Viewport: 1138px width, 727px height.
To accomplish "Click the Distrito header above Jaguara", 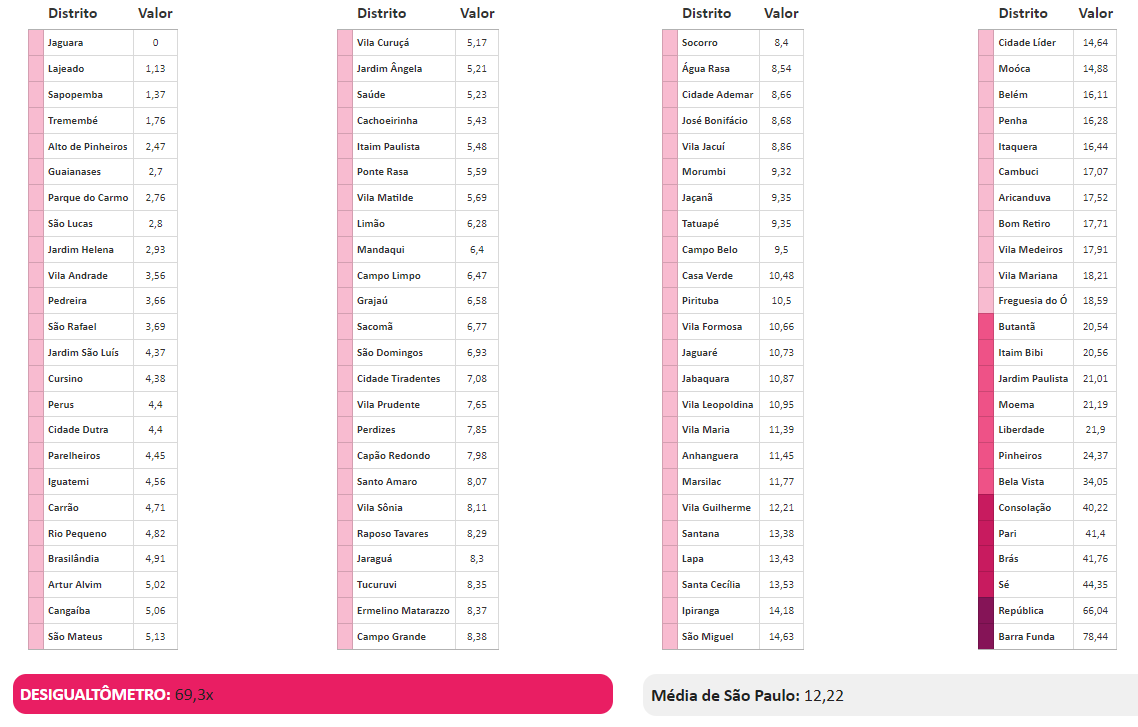I will pyautogui.click(x=72, y=14).
